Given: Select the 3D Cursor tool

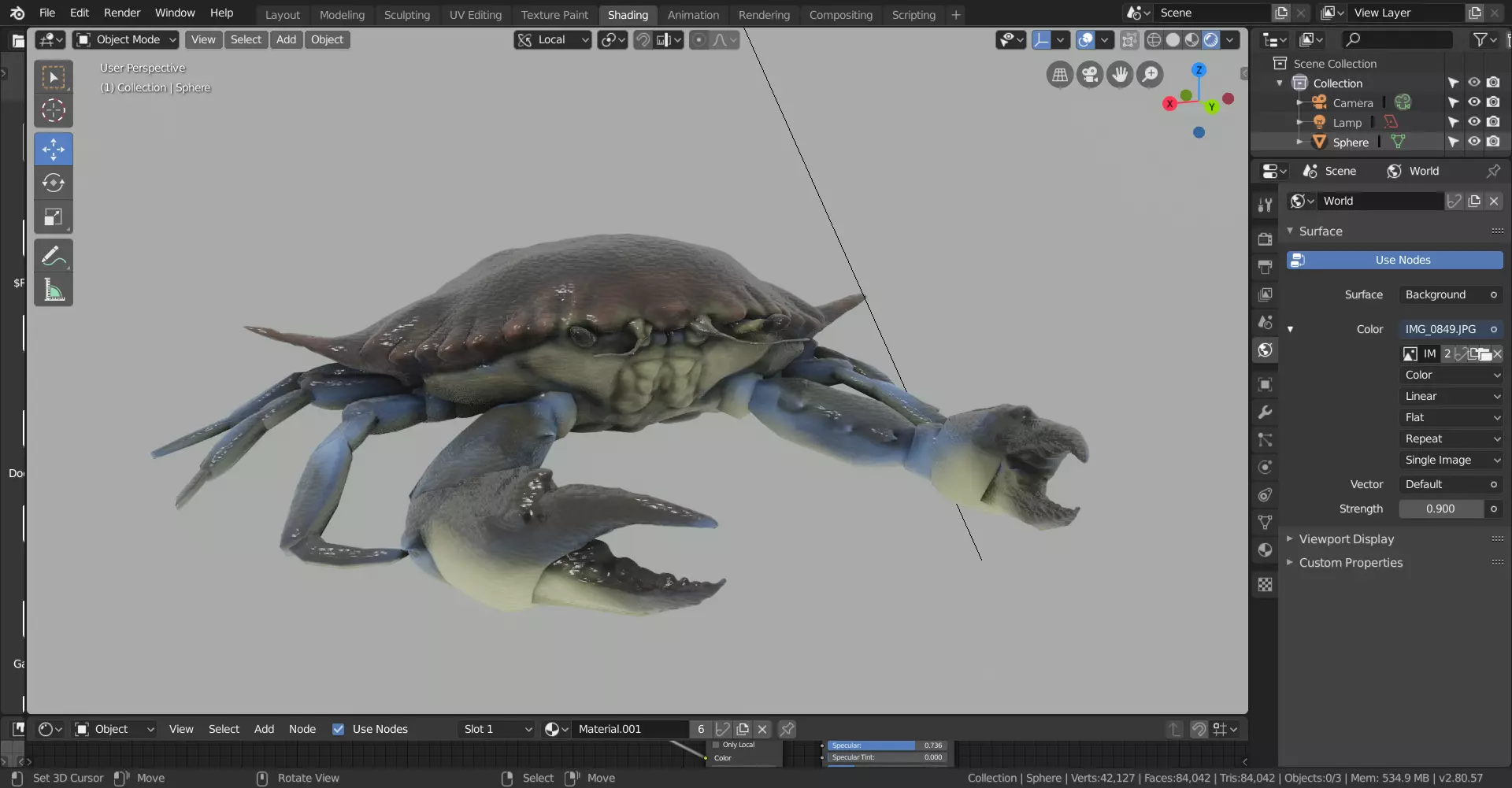Looking at the screenshot, I should [54, 111].
